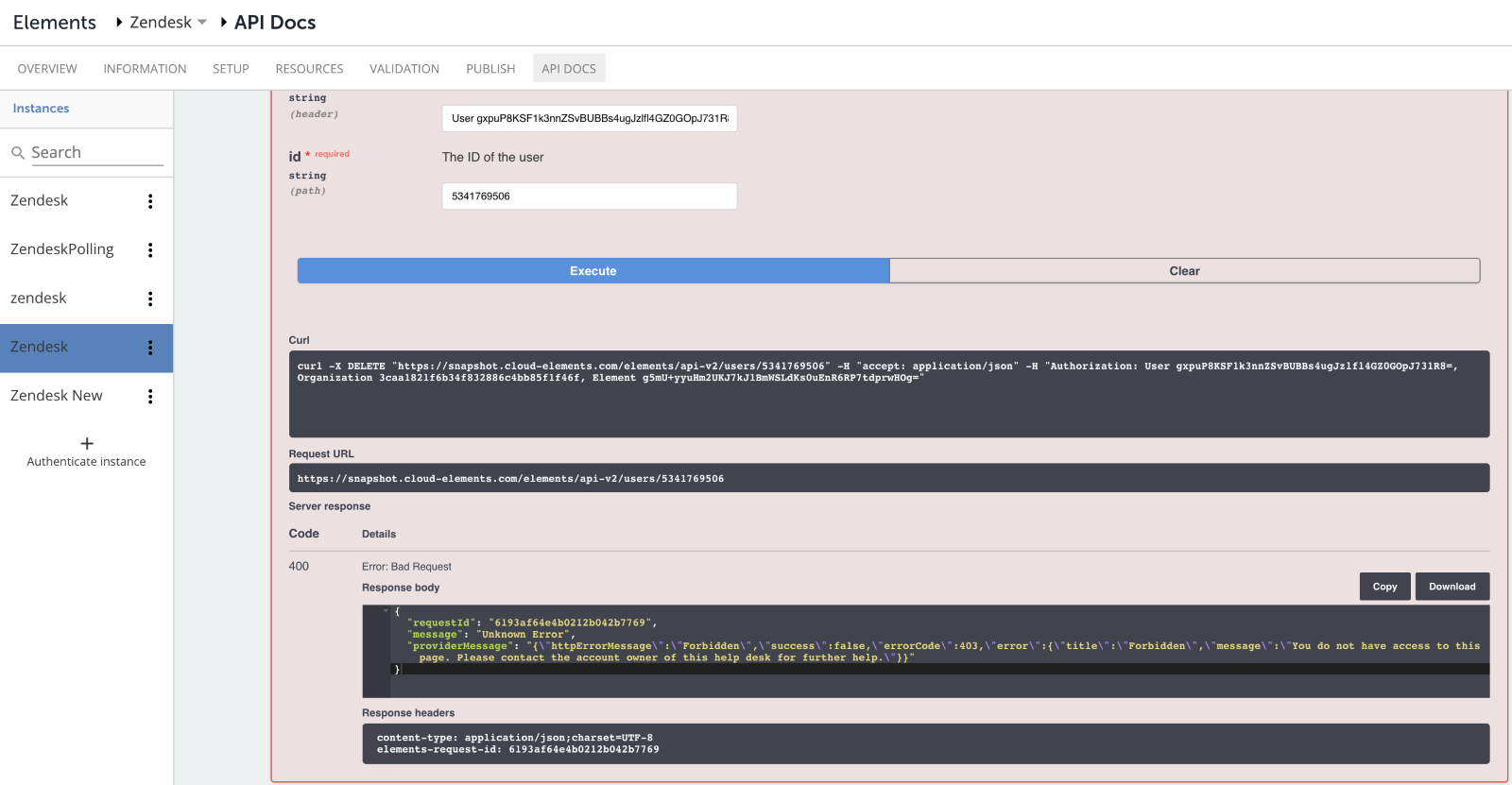Screen dimensions: 1512x785
Task: Select the first Zendesk instance in list
Action: pos(40,200)
